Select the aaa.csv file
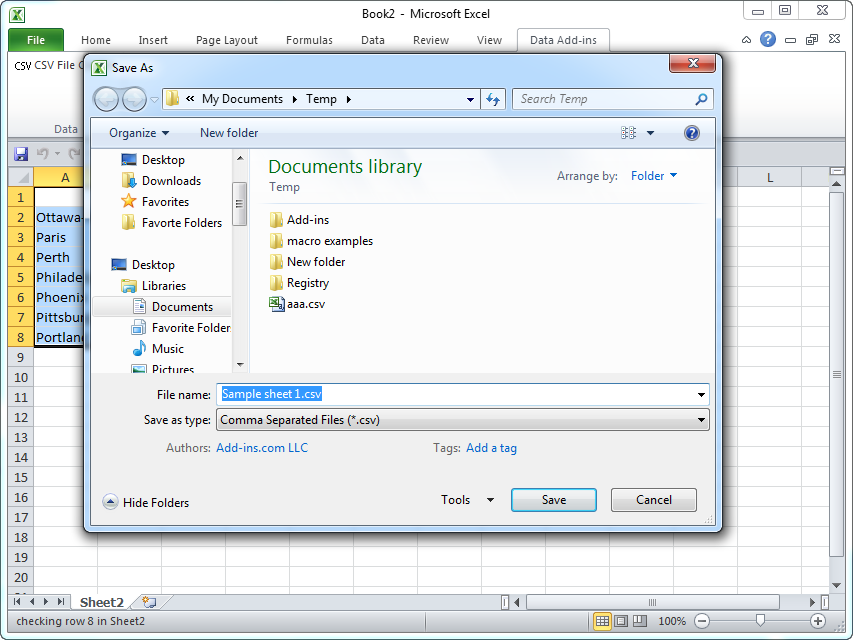Screen dimensions: 853x640 [297, 304]
